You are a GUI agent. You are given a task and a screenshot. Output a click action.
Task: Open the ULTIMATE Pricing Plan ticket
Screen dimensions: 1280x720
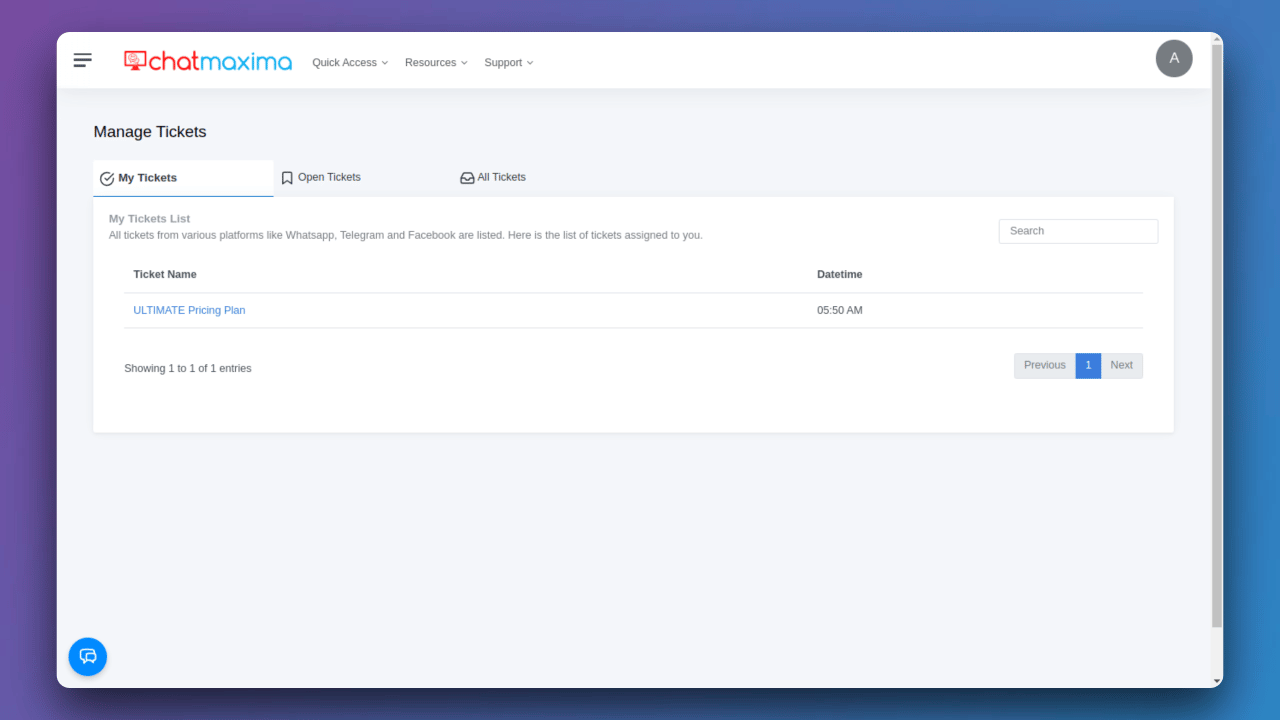click(x=189, y=310)
